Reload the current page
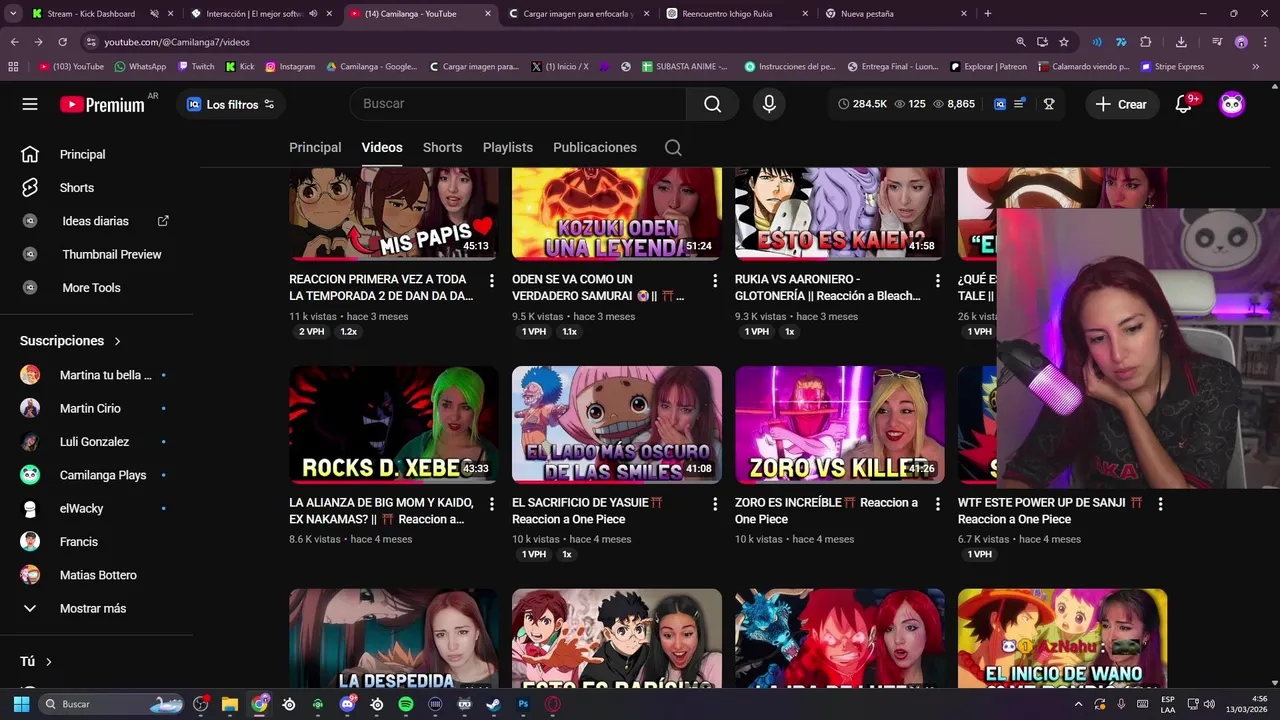Image resolution: width=1280 pixels, height=720 pixels. (x=62, y=42)
